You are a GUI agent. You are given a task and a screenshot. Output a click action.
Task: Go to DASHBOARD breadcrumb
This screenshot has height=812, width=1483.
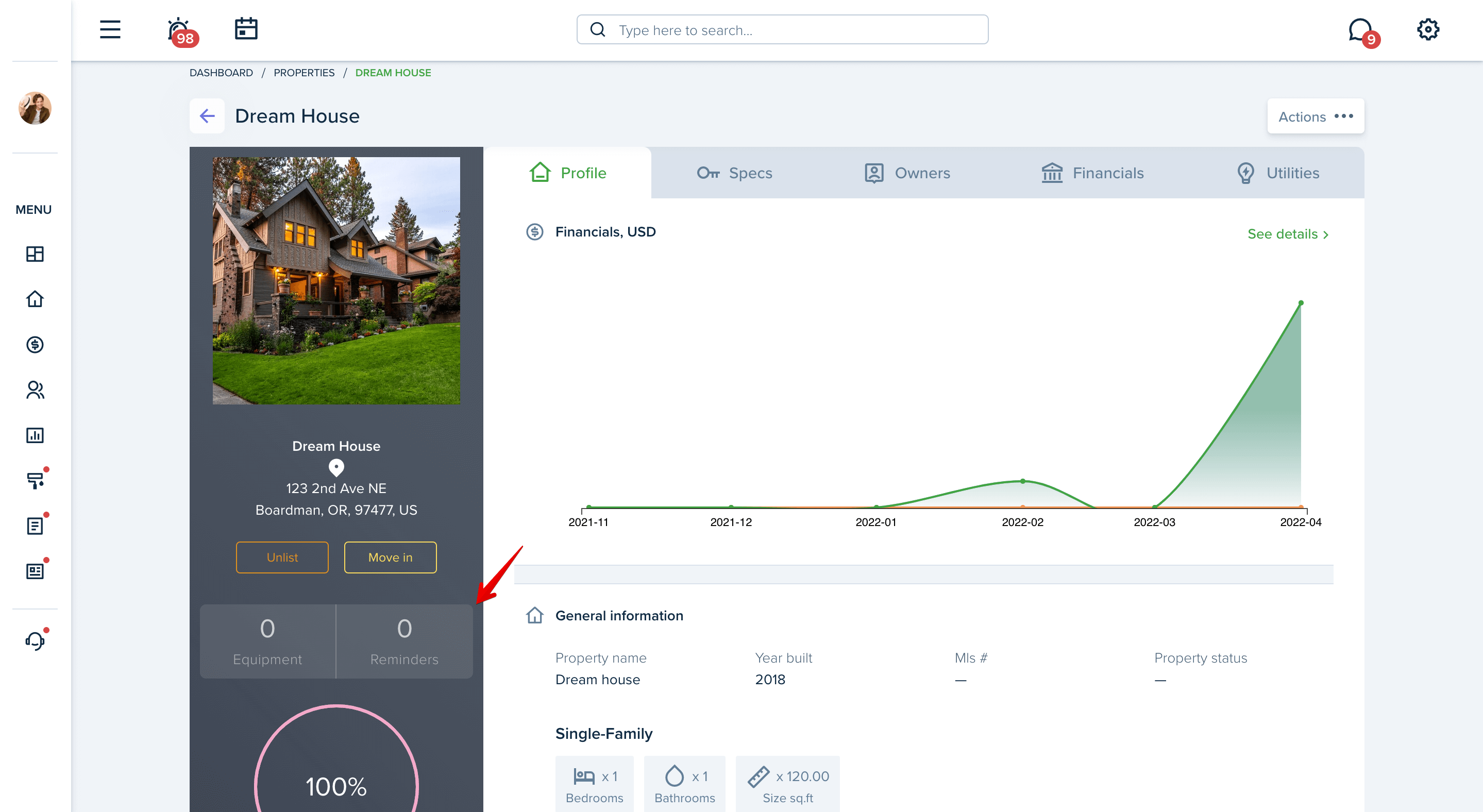221,73
